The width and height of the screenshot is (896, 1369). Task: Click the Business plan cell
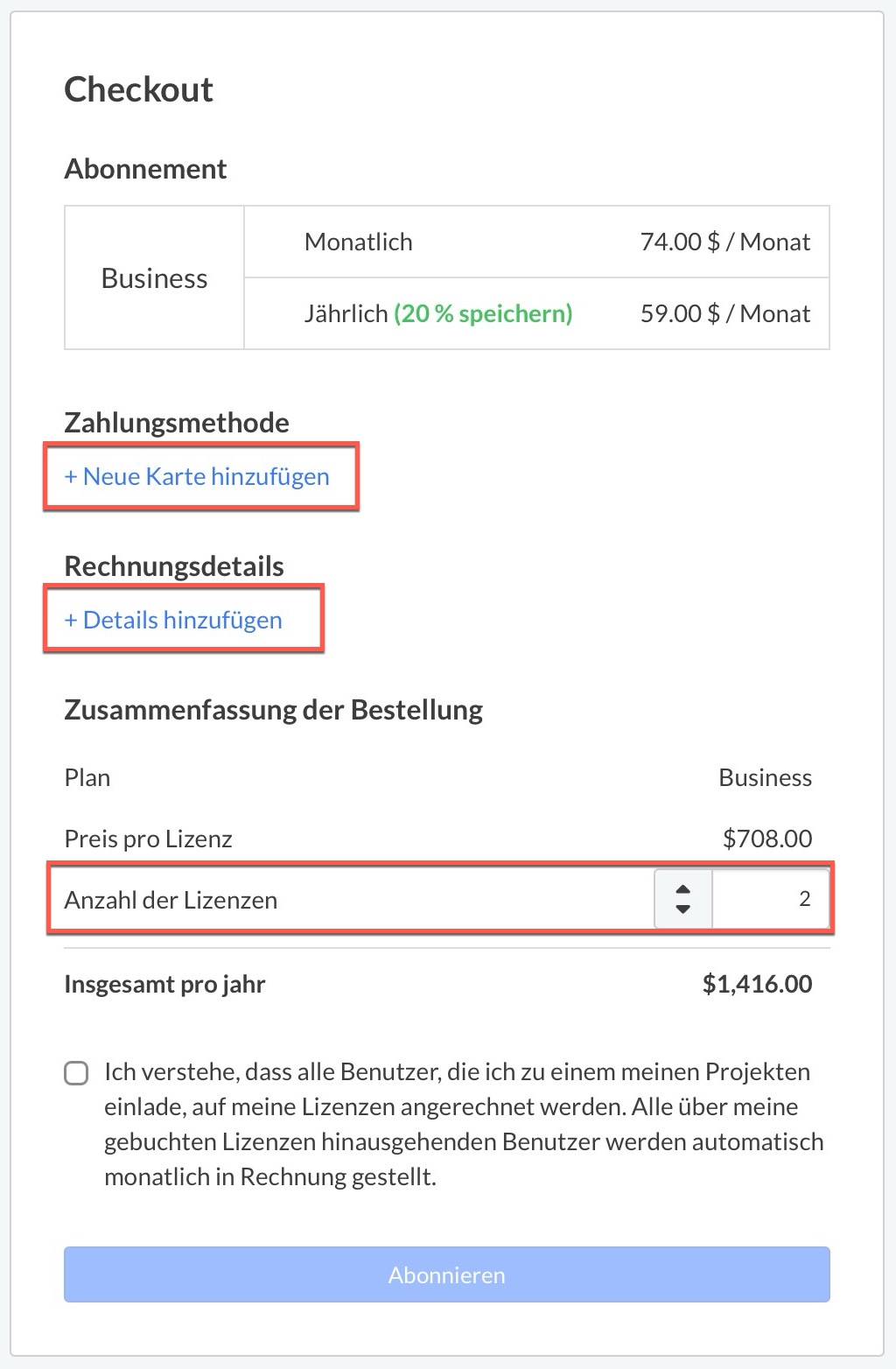pos(154,277)
